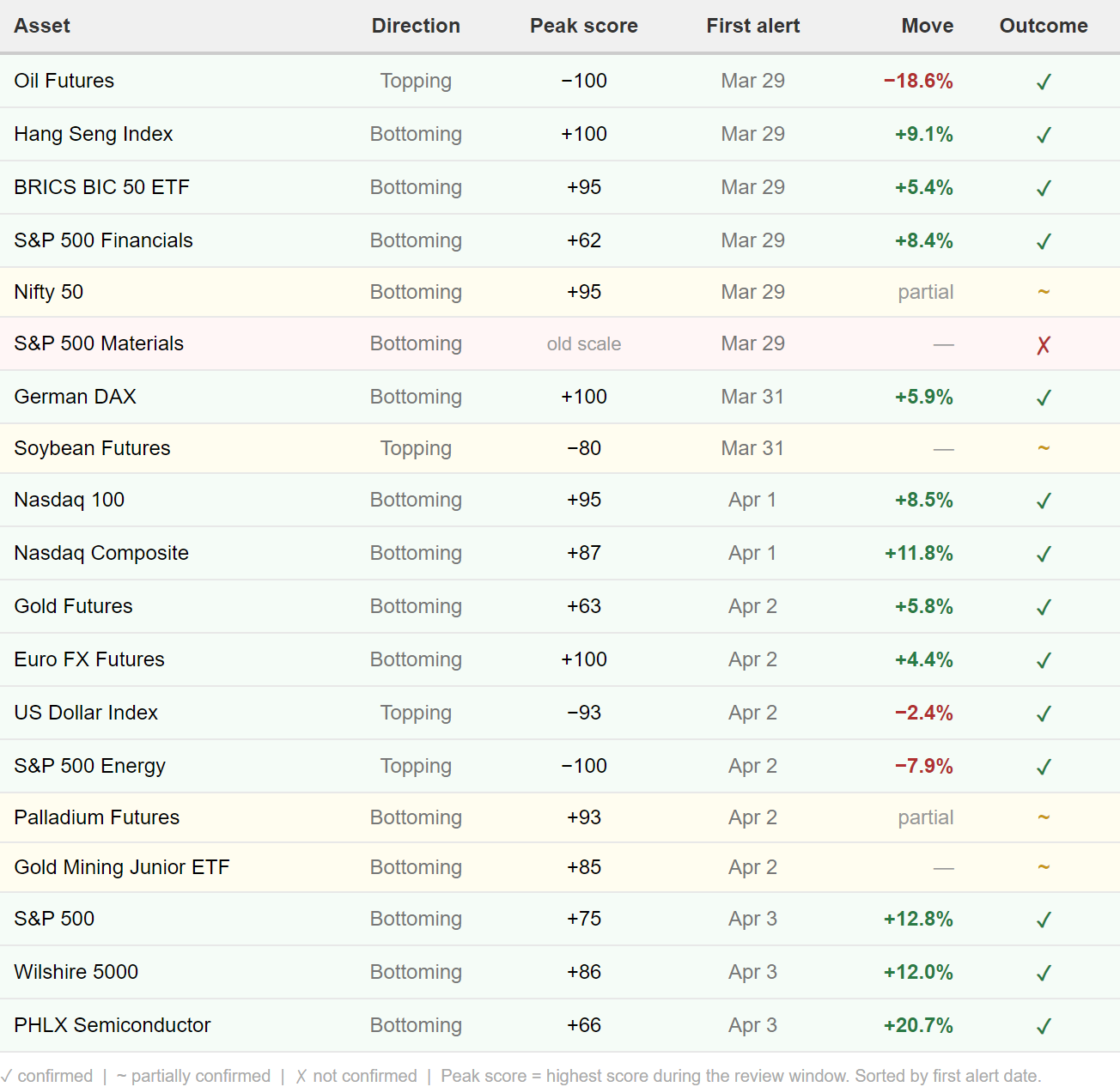Click the +11.8% Nasdaq Composite move
Viewport: 1120px width, 1087px height.
(x=919, y=553)
